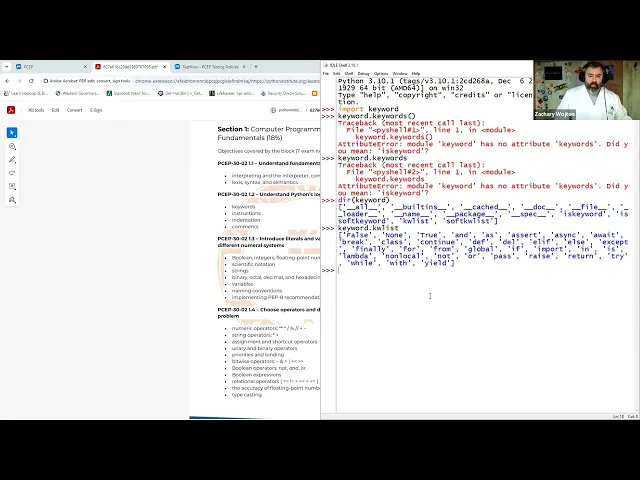This screenshot has height=480, width=640.
Task: Switch to the PCEP browser tab
Action: [50, 67]
